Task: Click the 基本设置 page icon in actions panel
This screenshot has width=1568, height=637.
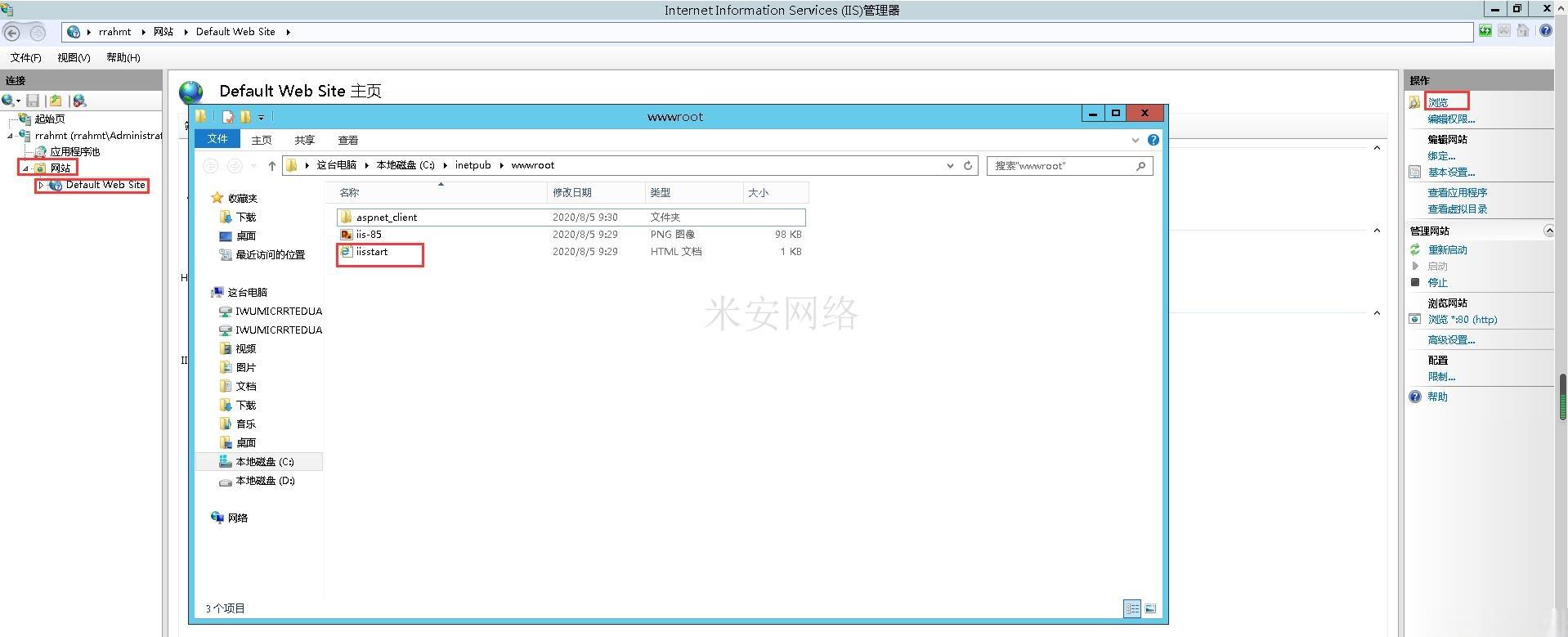Action: [x=1415, y=172]
